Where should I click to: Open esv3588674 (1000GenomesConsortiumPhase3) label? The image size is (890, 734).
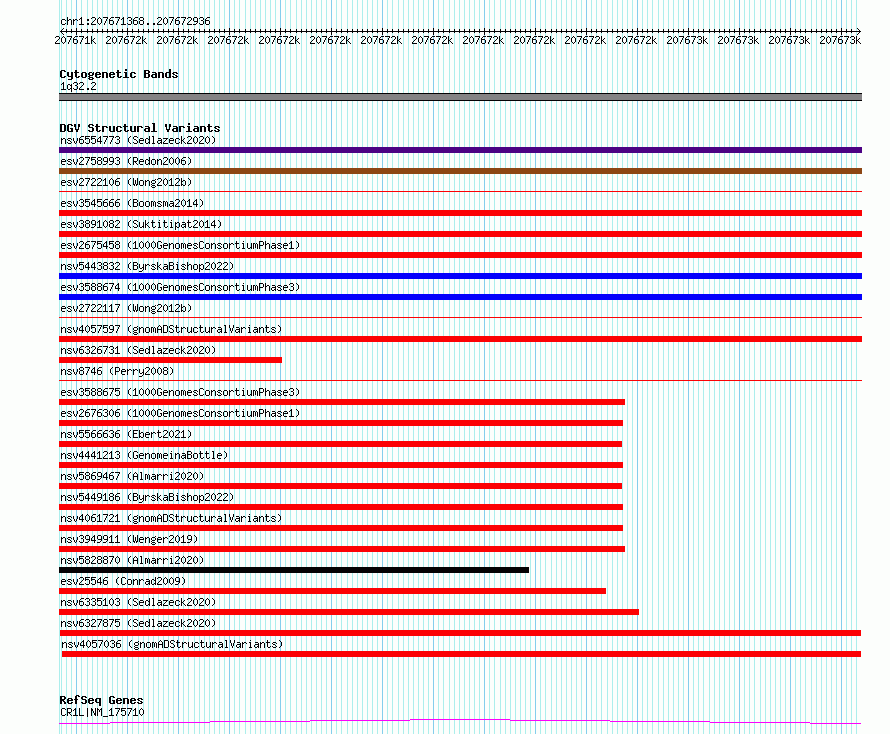[180, 287]
